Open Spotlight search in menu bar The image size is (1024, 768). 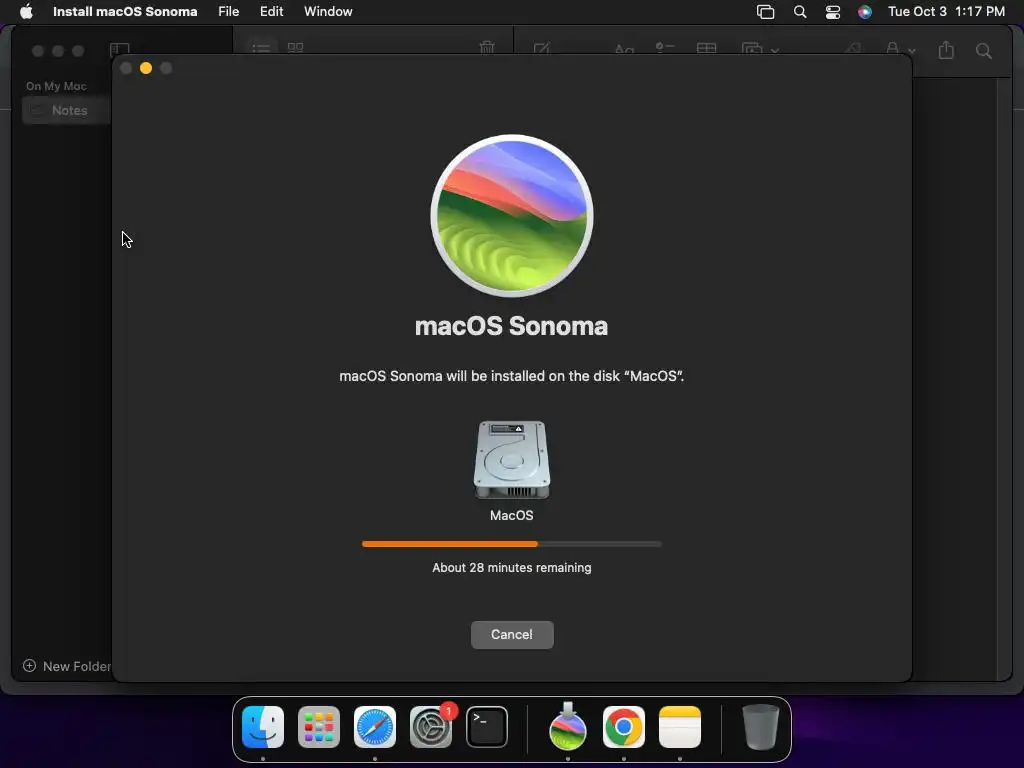coord(800,12)
